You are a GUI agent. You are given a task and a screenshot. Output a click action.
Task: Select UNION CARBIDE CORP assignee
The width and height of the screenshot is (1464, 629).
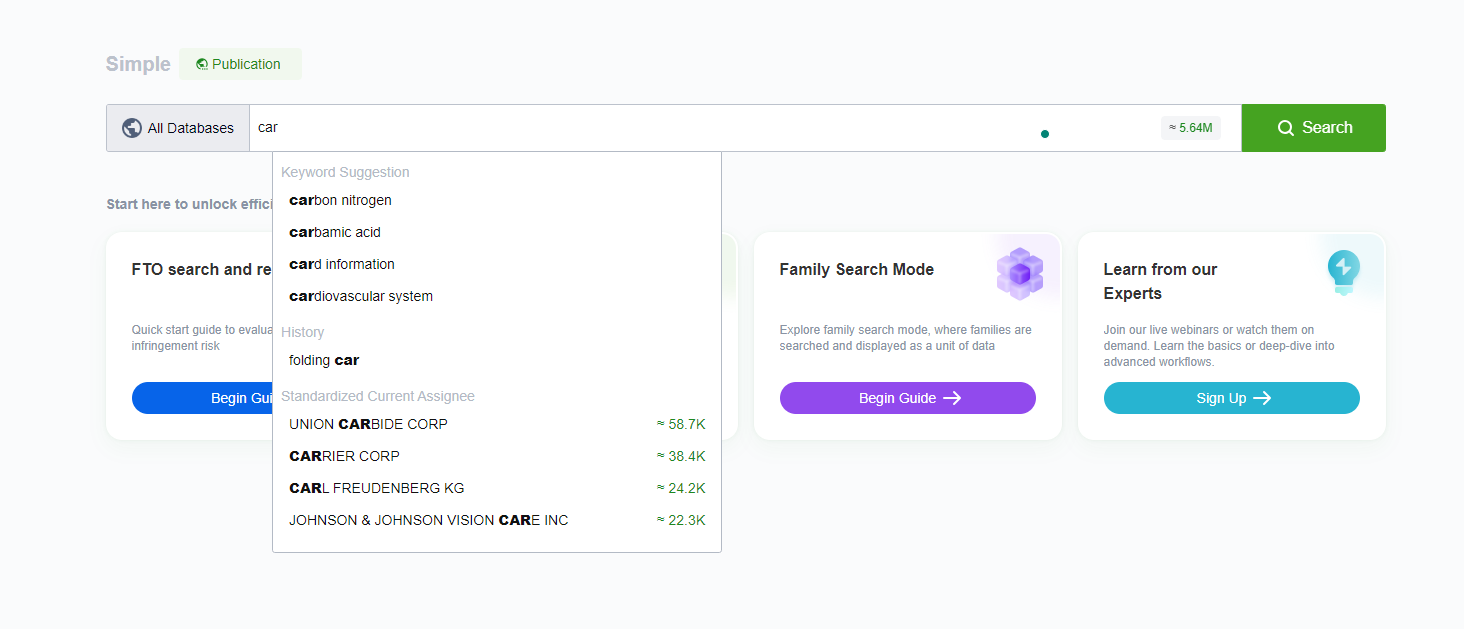(x=368, y=424)
